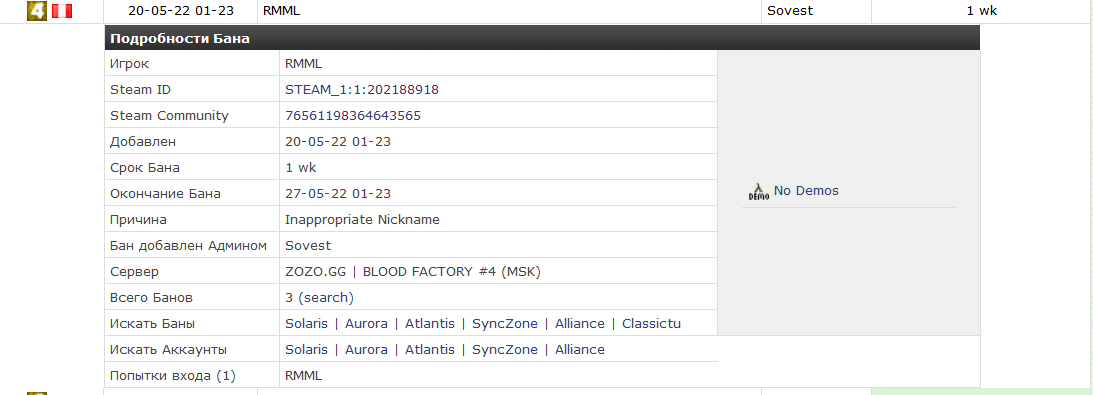1093x395 pixels.
Task: Search bans on SyncZone
Action: [x=505, y=323]
